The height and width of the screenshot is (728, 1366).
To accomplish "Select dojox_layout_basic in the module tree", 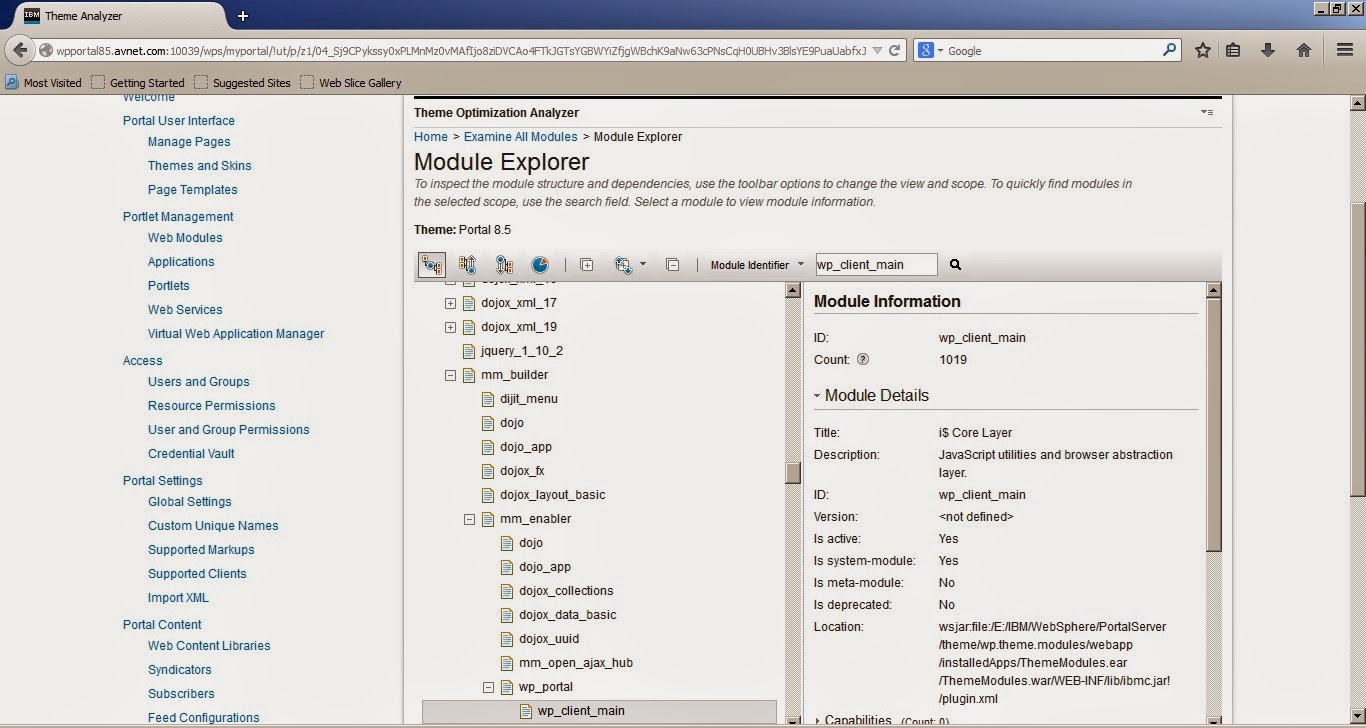I will tap(552, 495).
